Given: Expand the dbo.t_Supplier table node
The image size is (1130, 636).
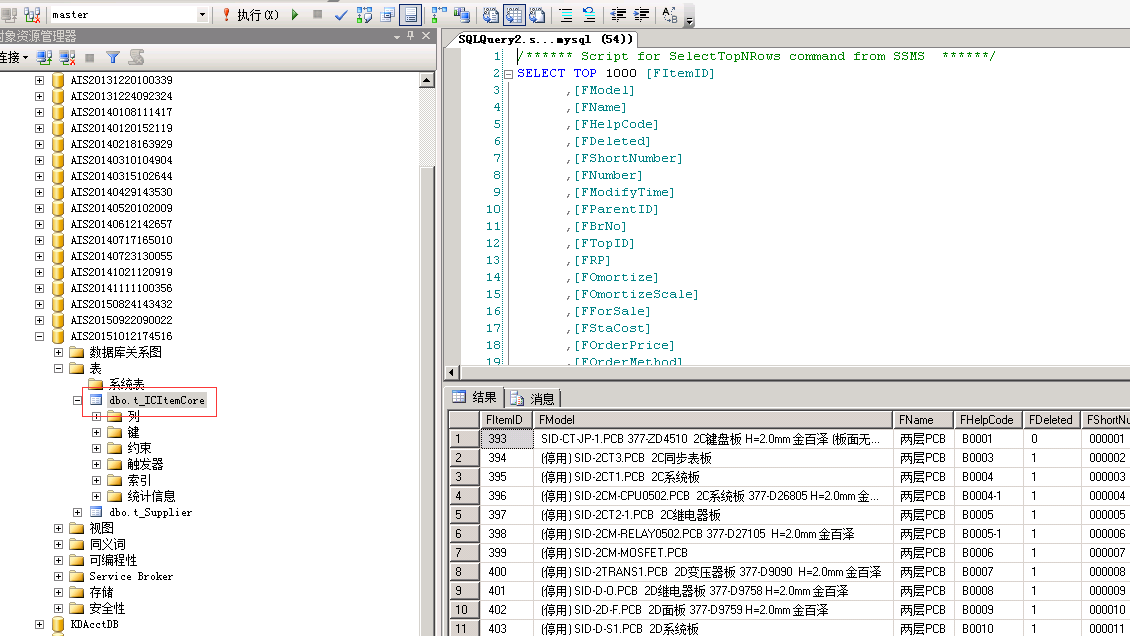Looking at the screenshot, I should click(x=78, y=512).
